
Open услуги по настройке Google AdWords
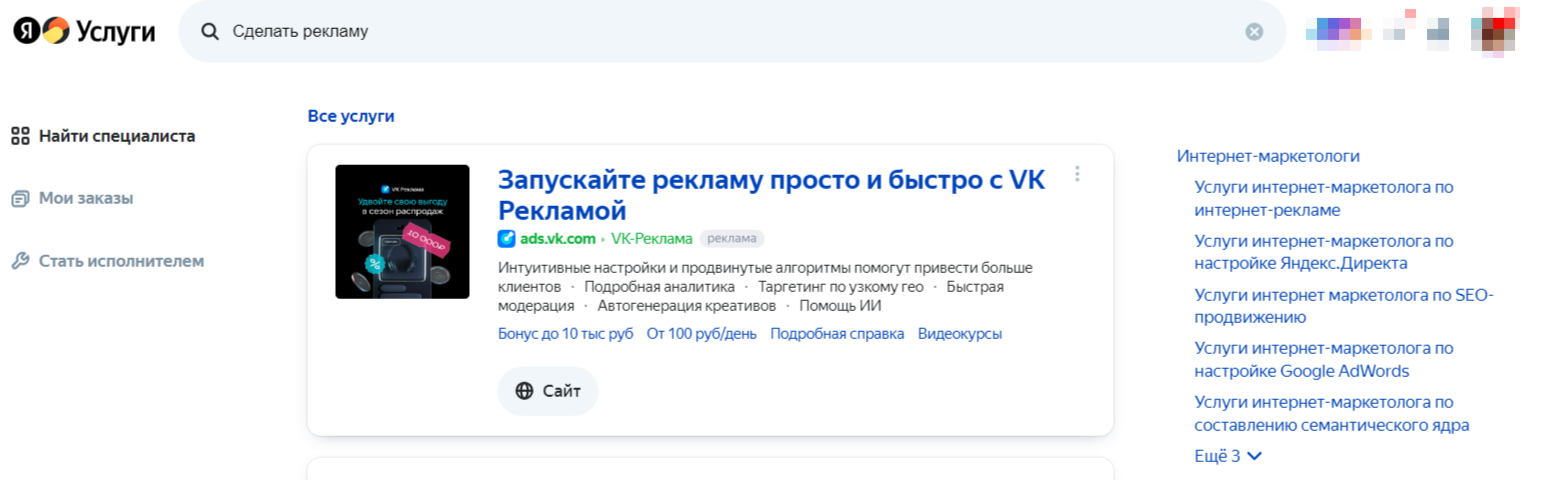point(1324,359)
